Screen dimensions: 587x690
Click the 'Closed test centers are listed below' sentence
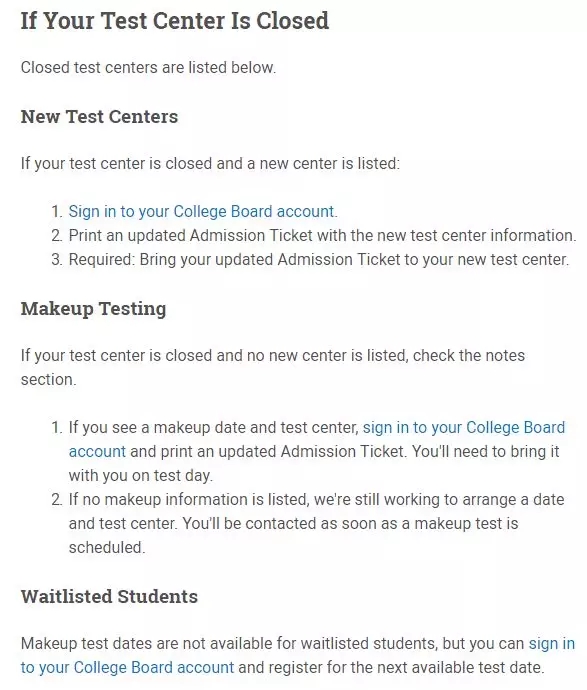[x=148, y=68]
